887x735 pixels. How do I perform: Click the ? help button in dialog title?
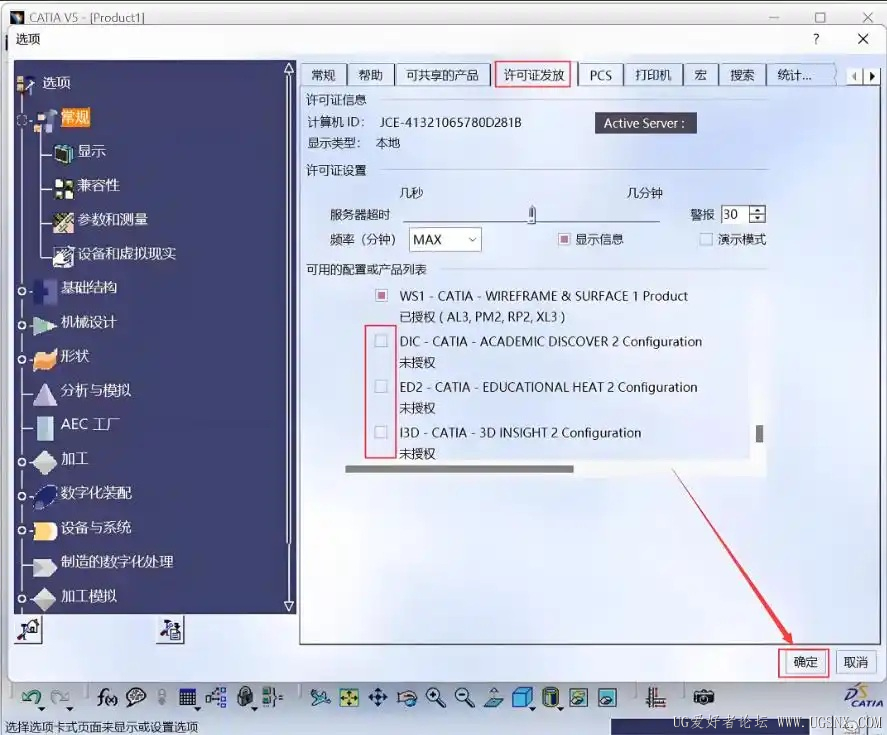click(816, 39)
